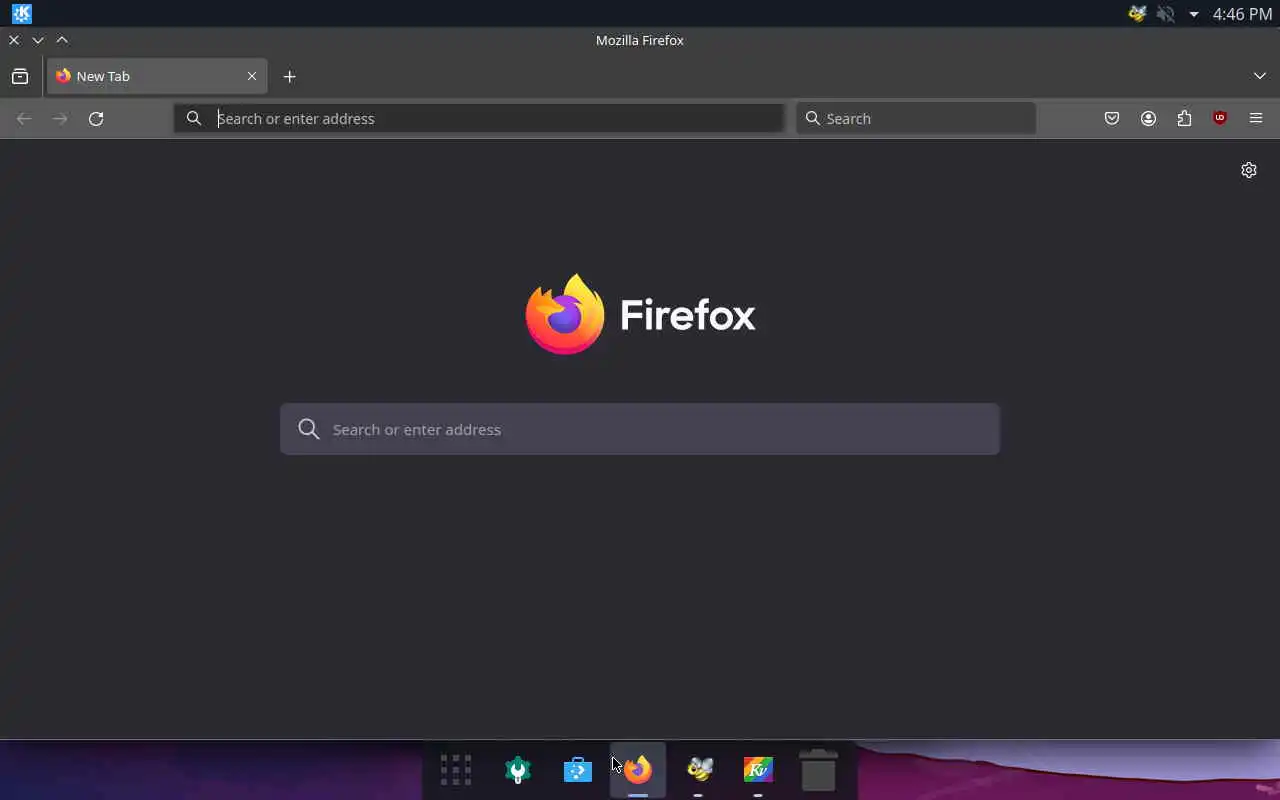Open a new tab with the plus button
Image resolution: width=1280 pixels, height=800 pixels.
point(289,76)
